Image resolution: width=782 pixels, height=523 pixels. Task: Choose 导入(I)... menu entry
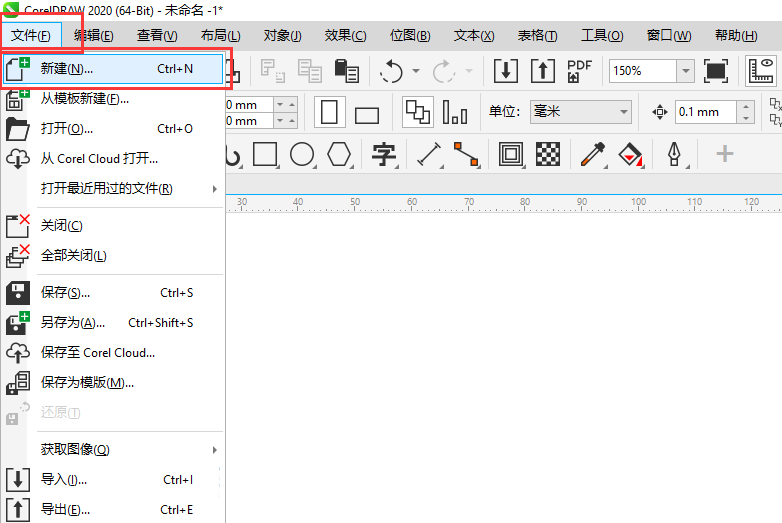[x=113, y=480]
